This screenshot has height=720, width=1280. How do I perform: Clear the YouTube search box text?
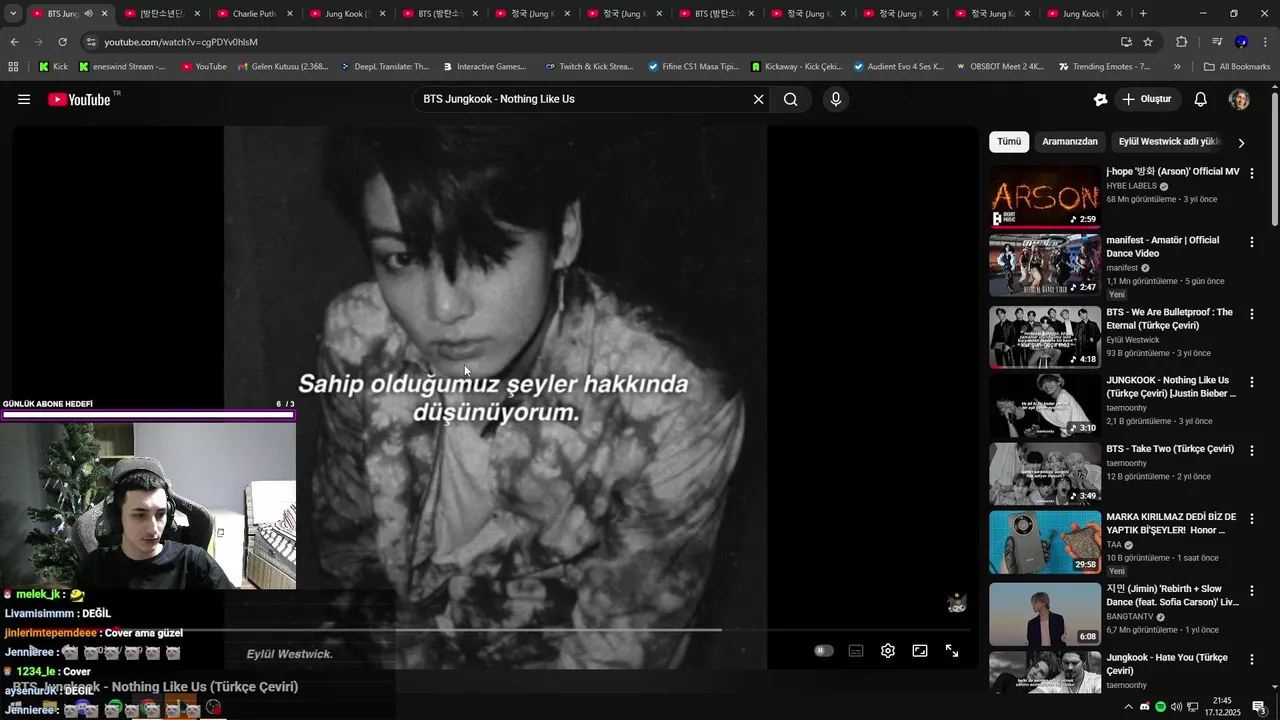click(758, 99)
